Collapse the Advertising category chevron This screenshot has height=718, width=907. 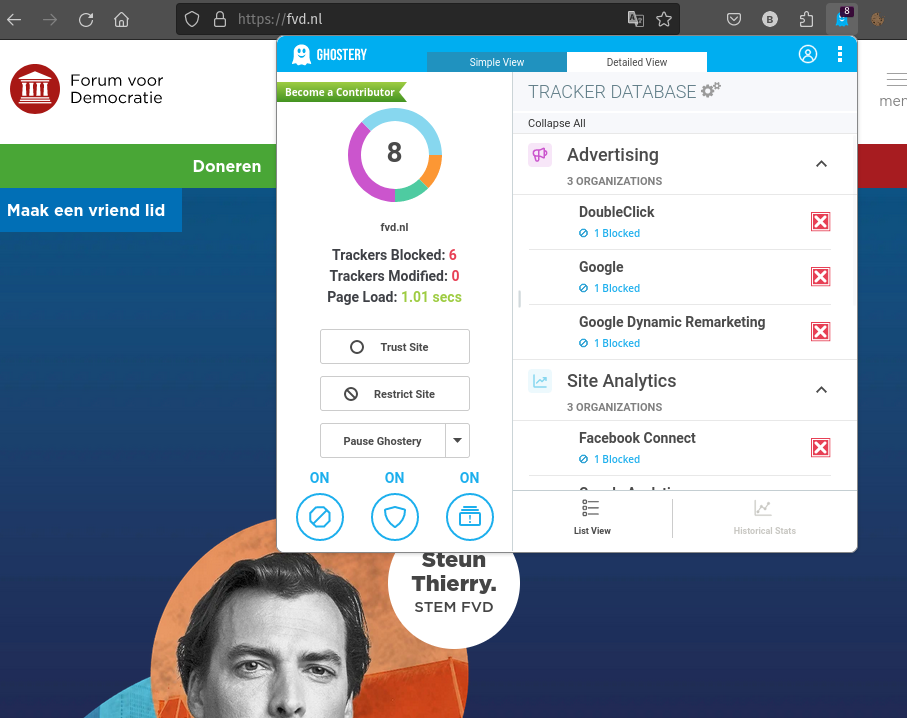click(821, 164)
